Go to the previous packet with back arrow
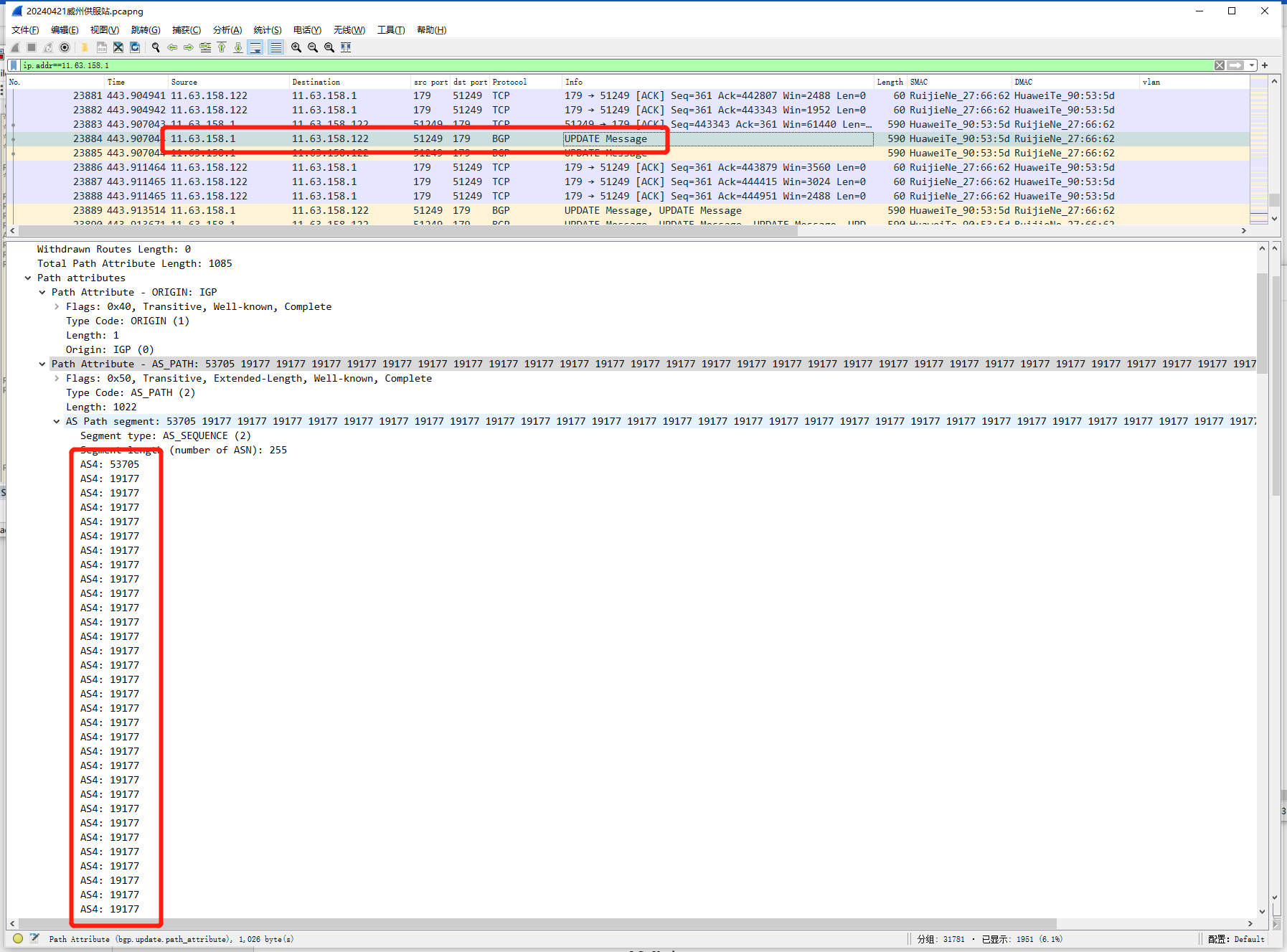This screenshot has height=952, width=1287. 172,47
